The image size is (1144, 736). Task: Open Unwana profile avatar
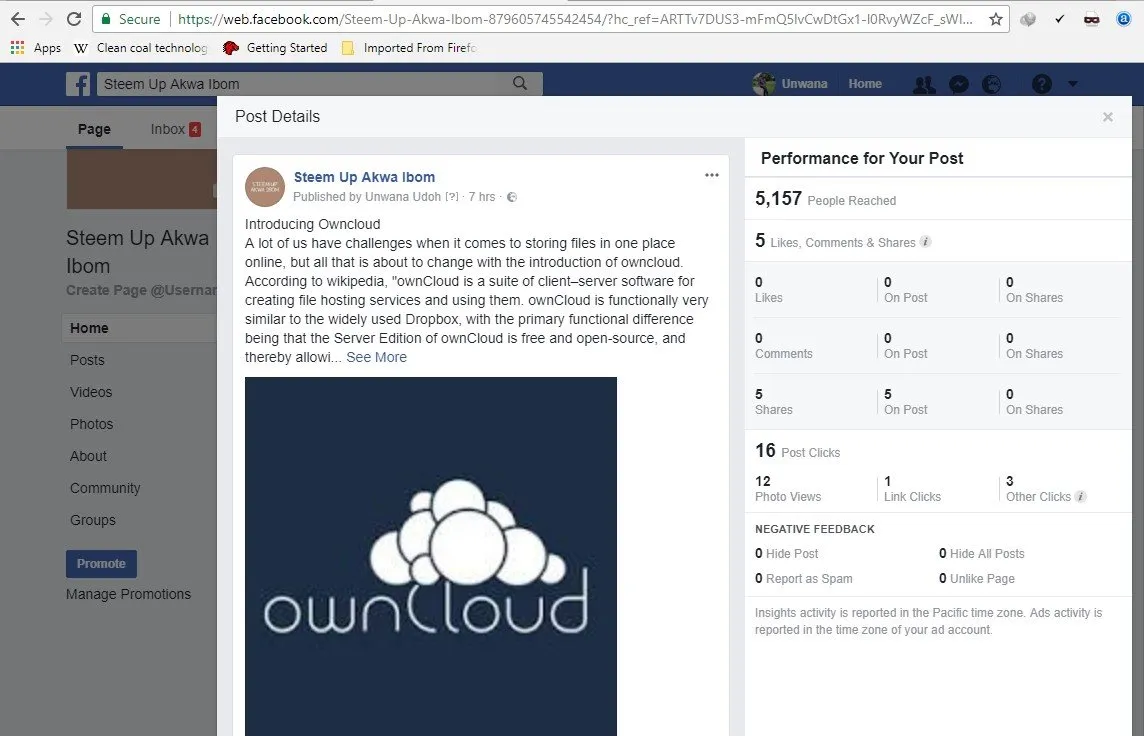(x=763, y=84)
